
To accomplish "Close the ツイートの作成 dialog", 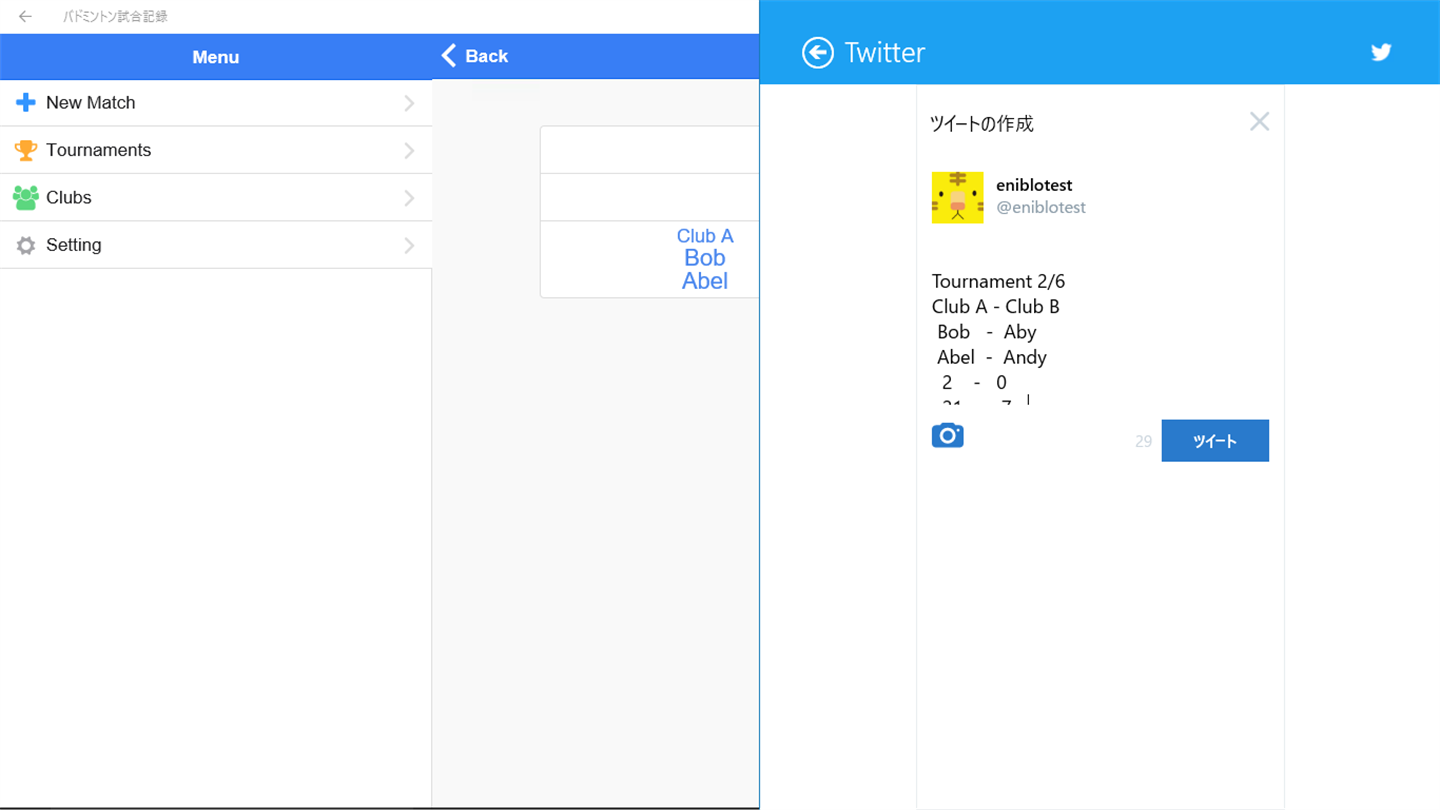I will (1259, 122).
